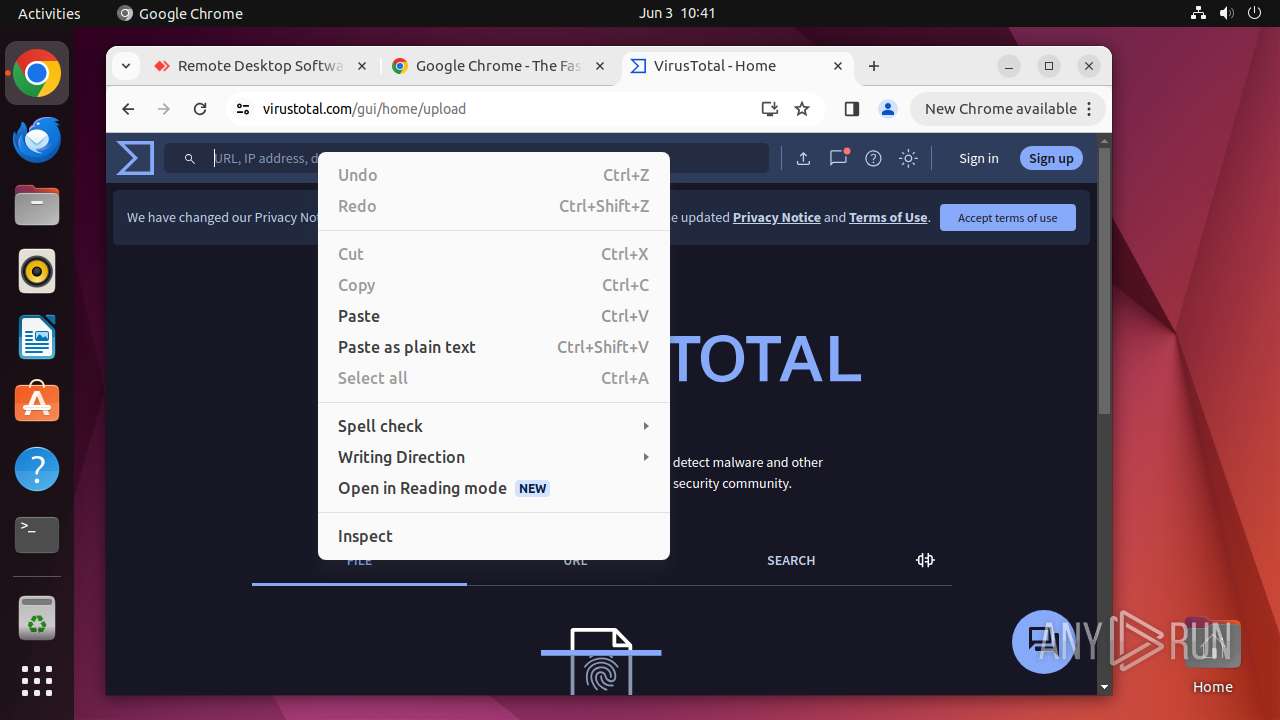Switch to the SEARCH tab

(791, 560)
